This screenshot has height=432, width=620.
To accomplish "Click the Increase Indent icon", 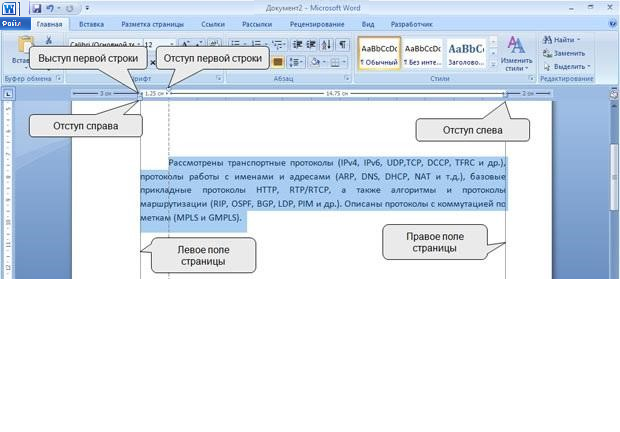I will pos(311,45).
